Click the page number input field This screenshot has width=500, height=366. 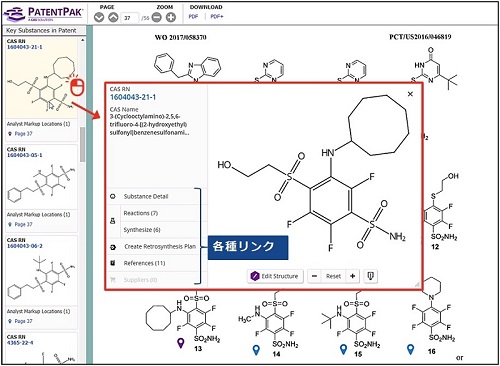[x=129, y=18]
